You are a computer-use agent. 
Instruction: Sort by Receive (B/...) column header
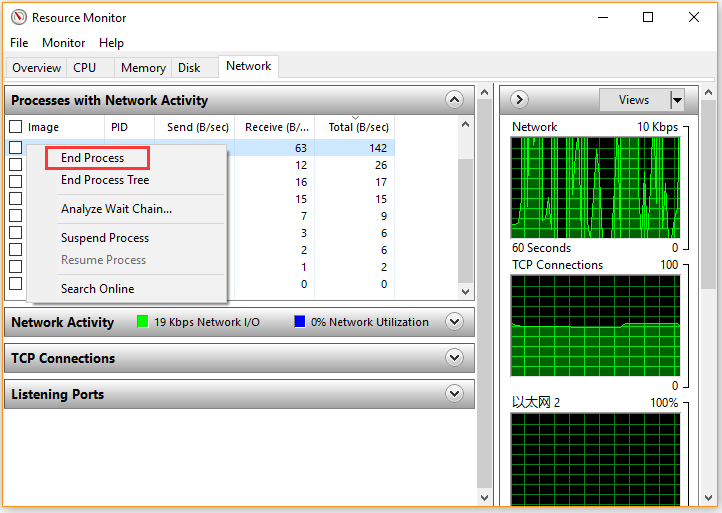pyautogui.click(x=275, y=127)
